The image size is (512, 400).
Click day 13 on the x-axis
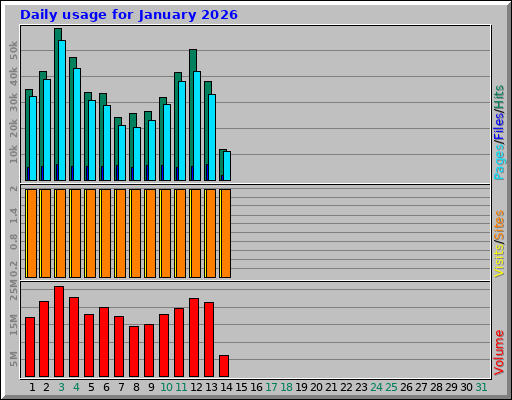coord(211,387)
